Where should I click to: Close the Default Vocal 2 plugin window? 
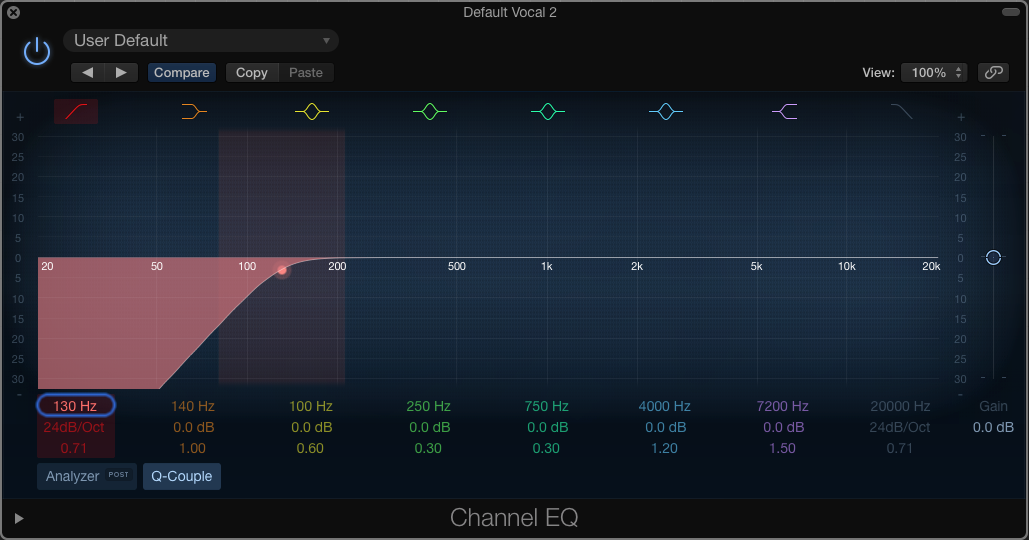click(x=13, y=12)
